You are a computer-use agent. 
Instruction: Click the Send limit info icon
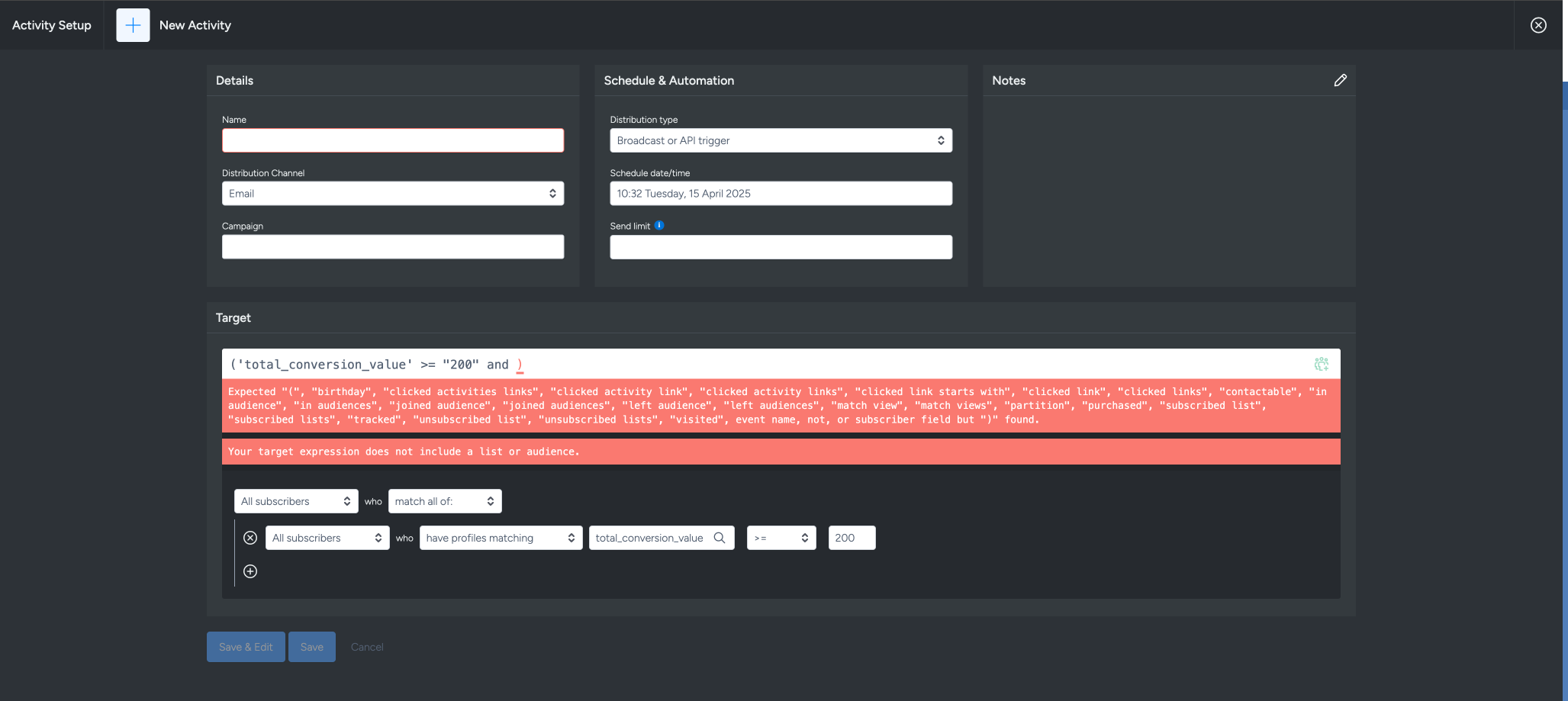coord(659,226)
